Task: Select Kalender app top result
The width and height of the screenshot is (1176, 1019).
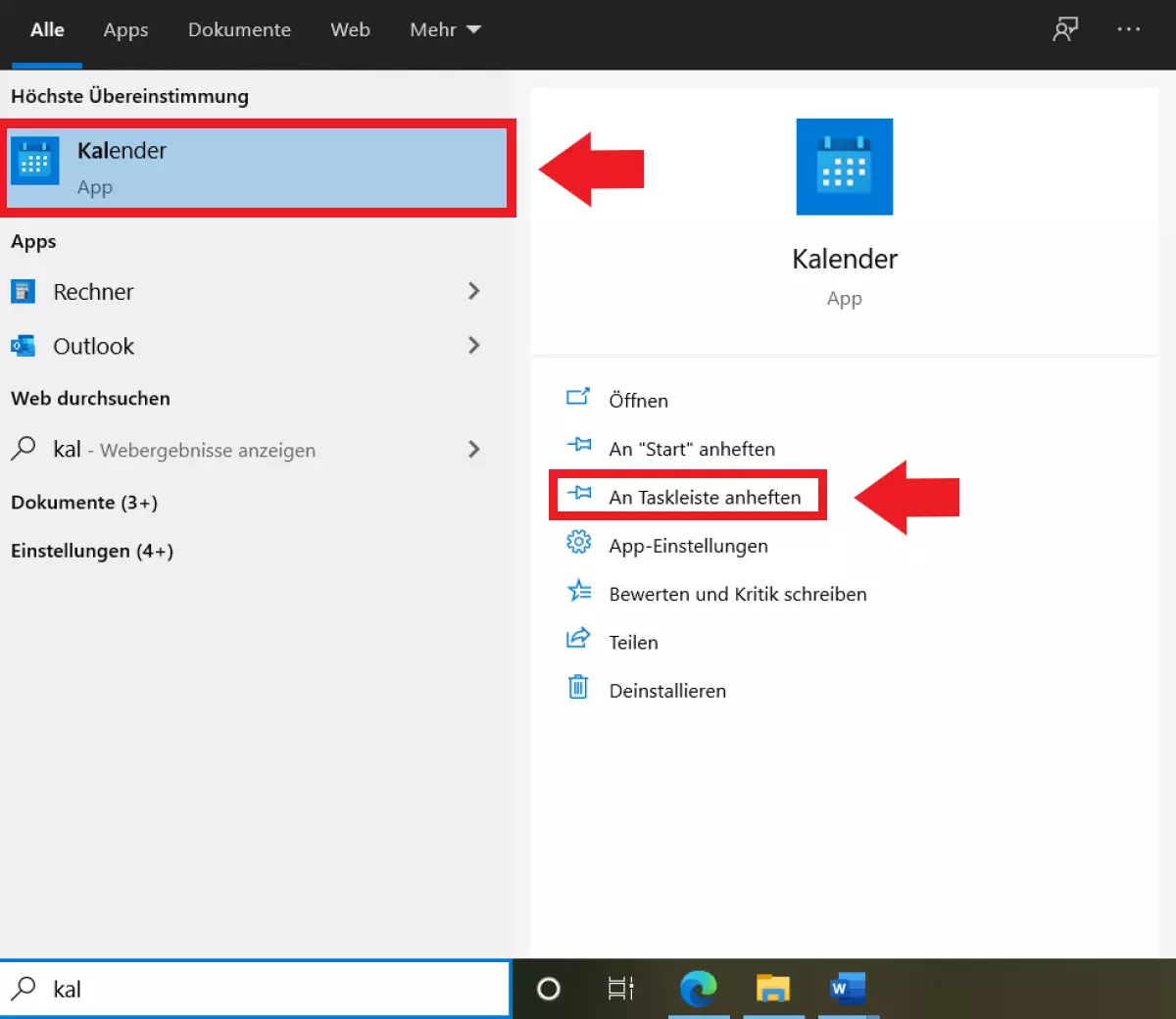Action: (x=257, y=167)
